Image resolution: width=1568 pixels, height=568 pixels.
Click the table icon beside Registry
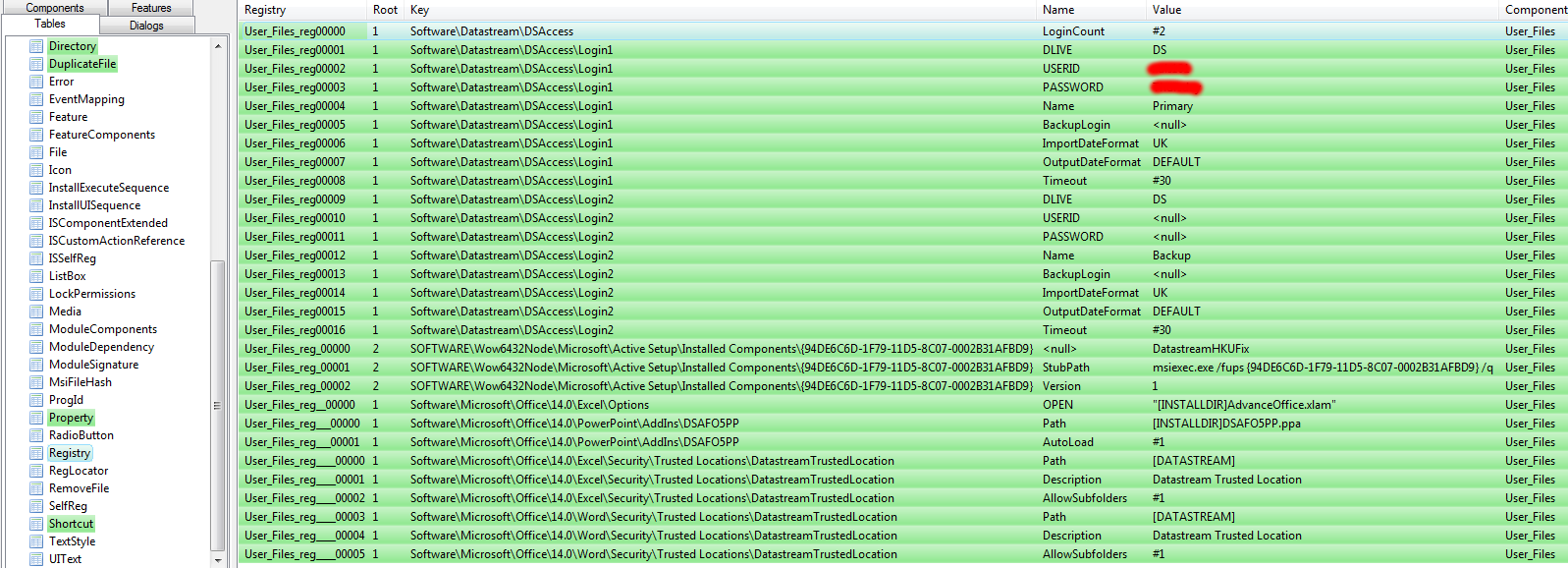pos(36,453)
